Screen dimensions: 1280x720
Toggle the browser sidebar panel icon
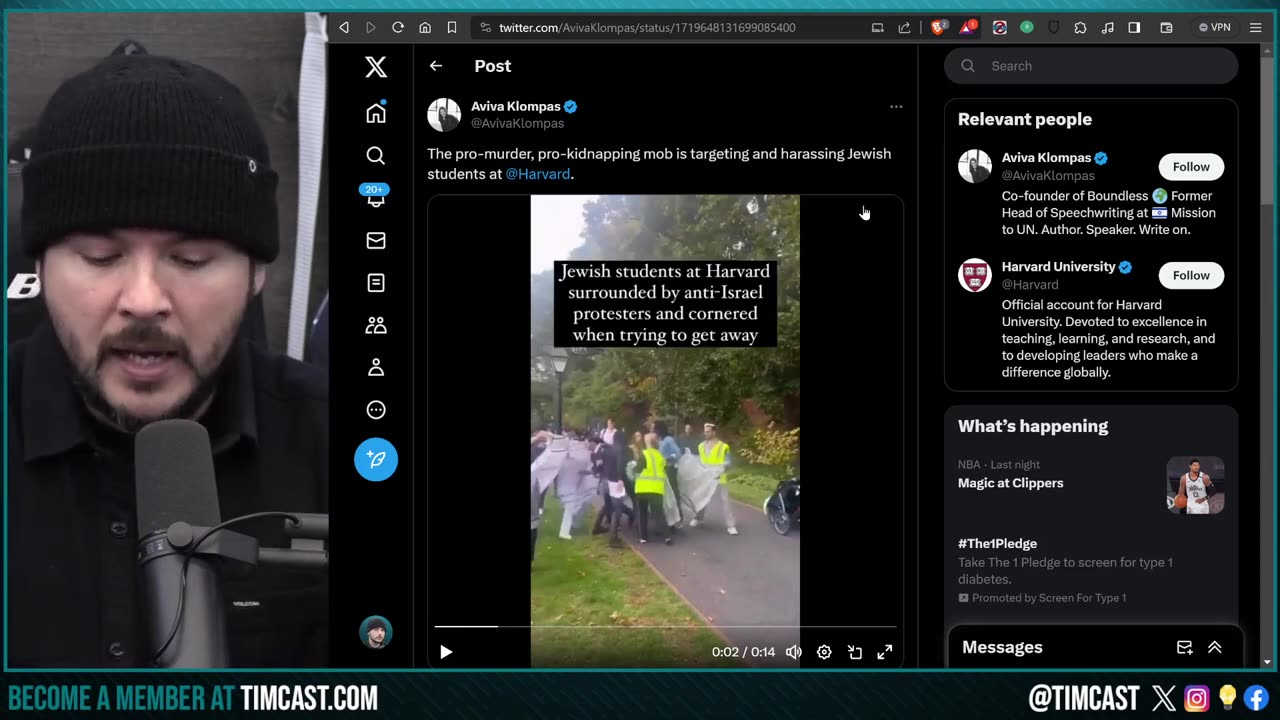point(1134,28)
